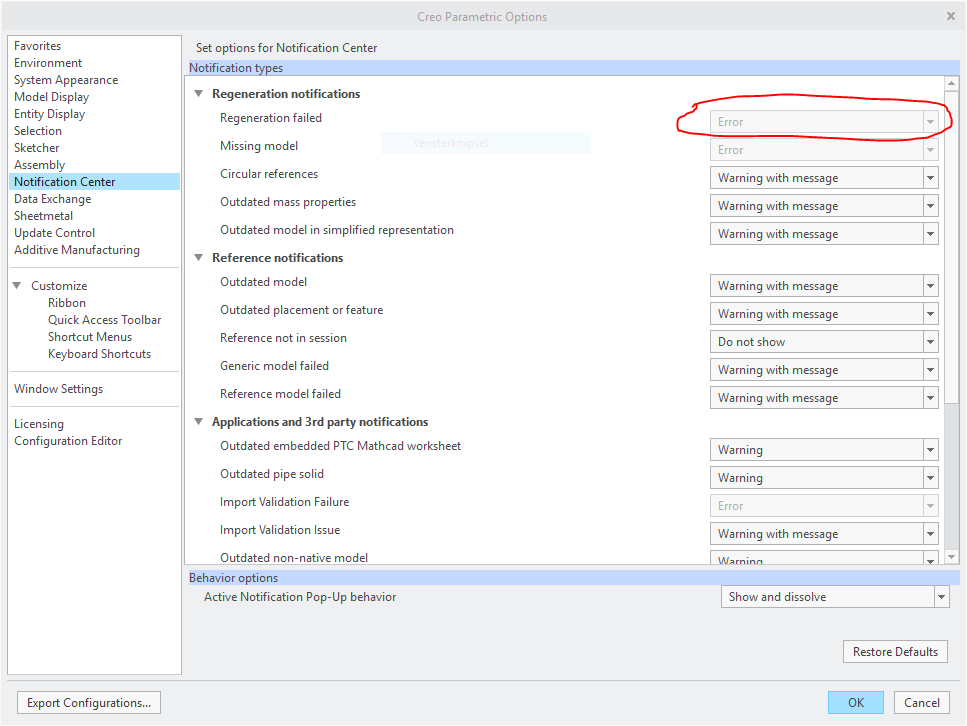Open Import Validation Issue dropdown

pyautogui.click(x=824, y=534)
